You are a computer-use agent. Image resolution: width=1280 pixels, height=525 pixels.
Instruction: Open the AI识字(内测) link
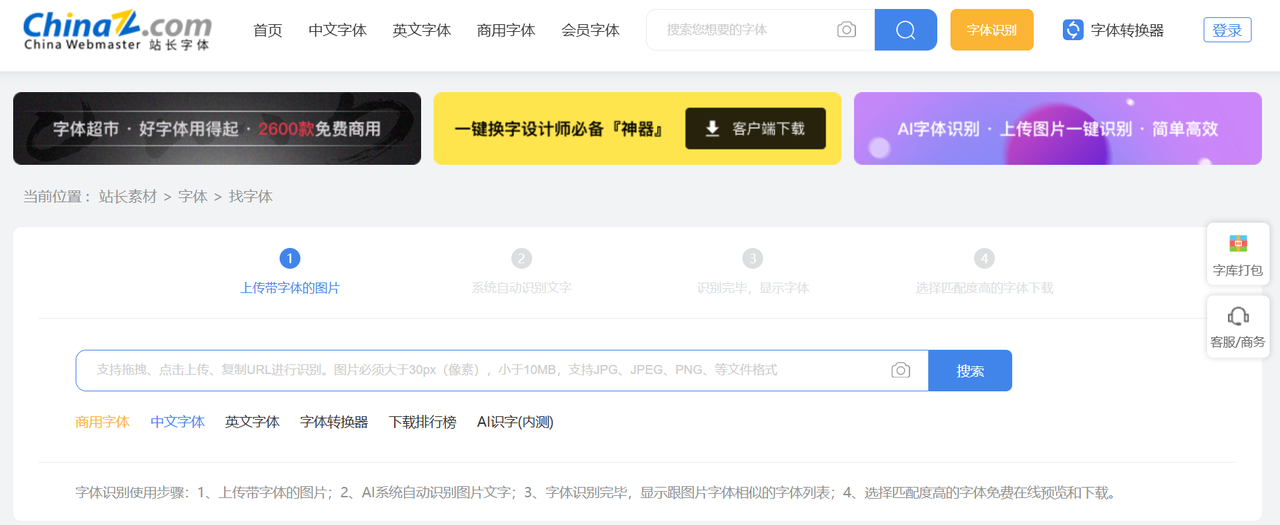click(515, 422)
